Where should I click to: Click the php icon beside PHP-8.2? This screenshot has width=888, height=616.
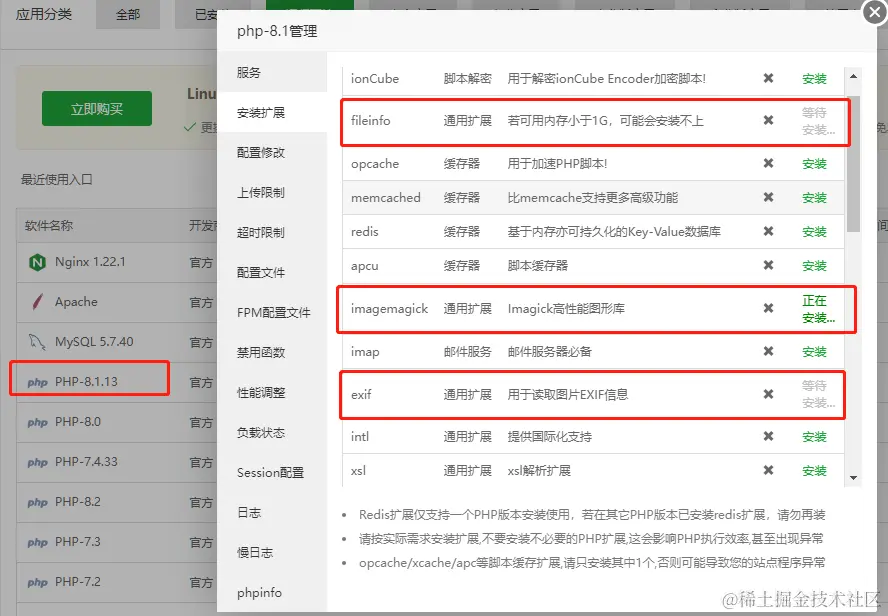point(37,502)
